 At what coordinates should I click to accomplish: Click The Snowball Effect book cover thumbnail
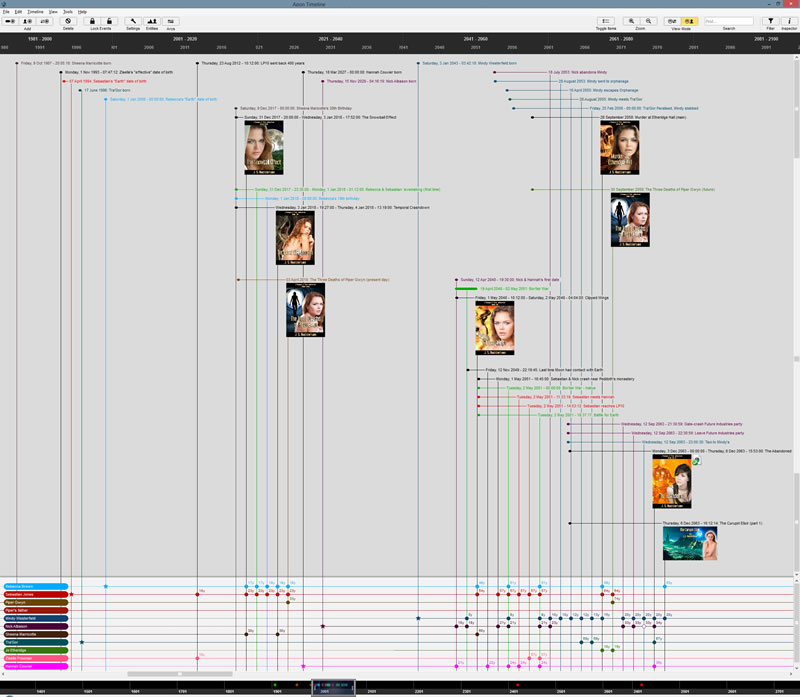pyautogui.click(x=264, y=147)
